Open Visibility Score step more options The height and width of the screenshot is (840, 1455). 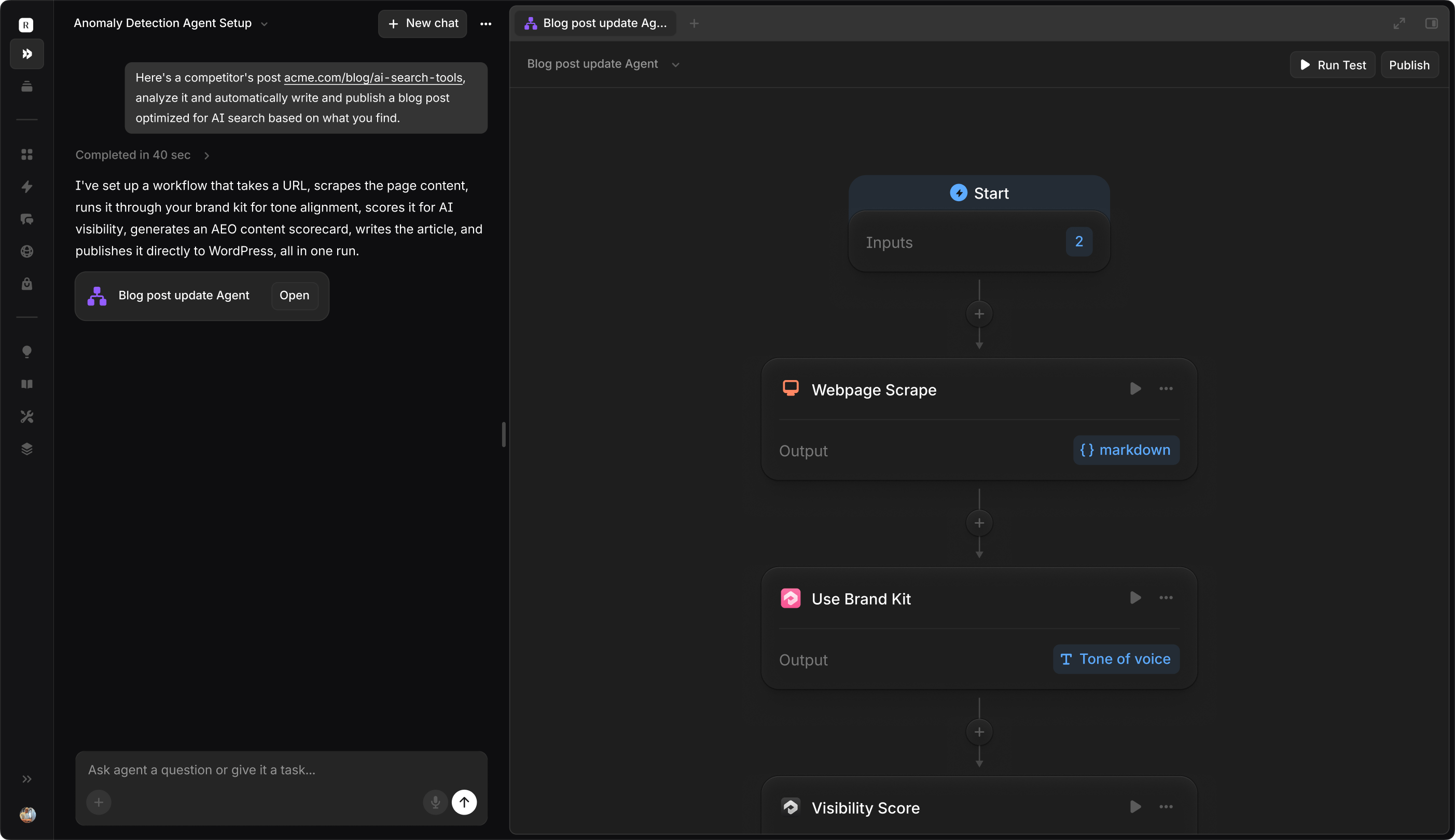[x=1166, y=806]
